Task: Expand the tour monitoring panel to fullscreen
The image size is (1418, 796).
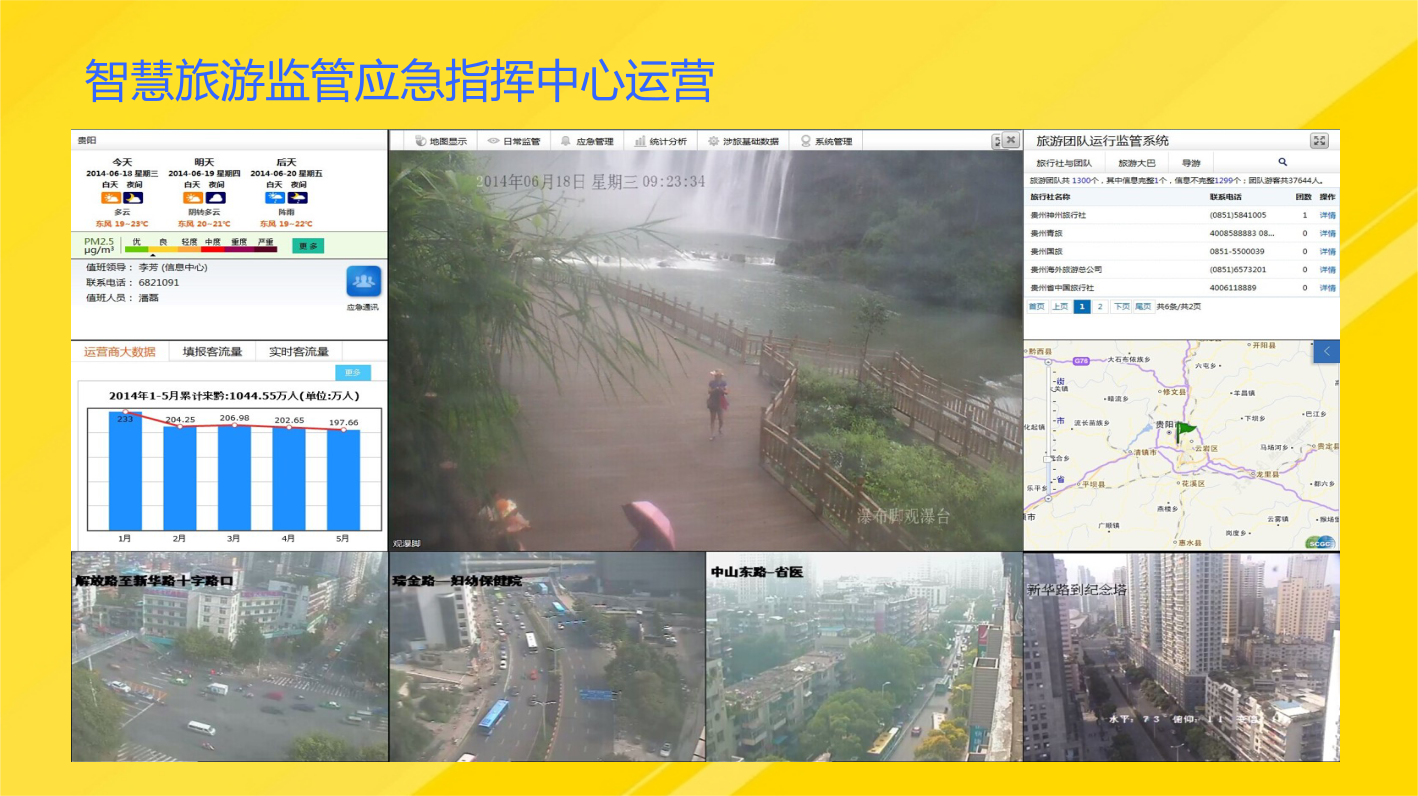Action: click(x=1319, y=141)
